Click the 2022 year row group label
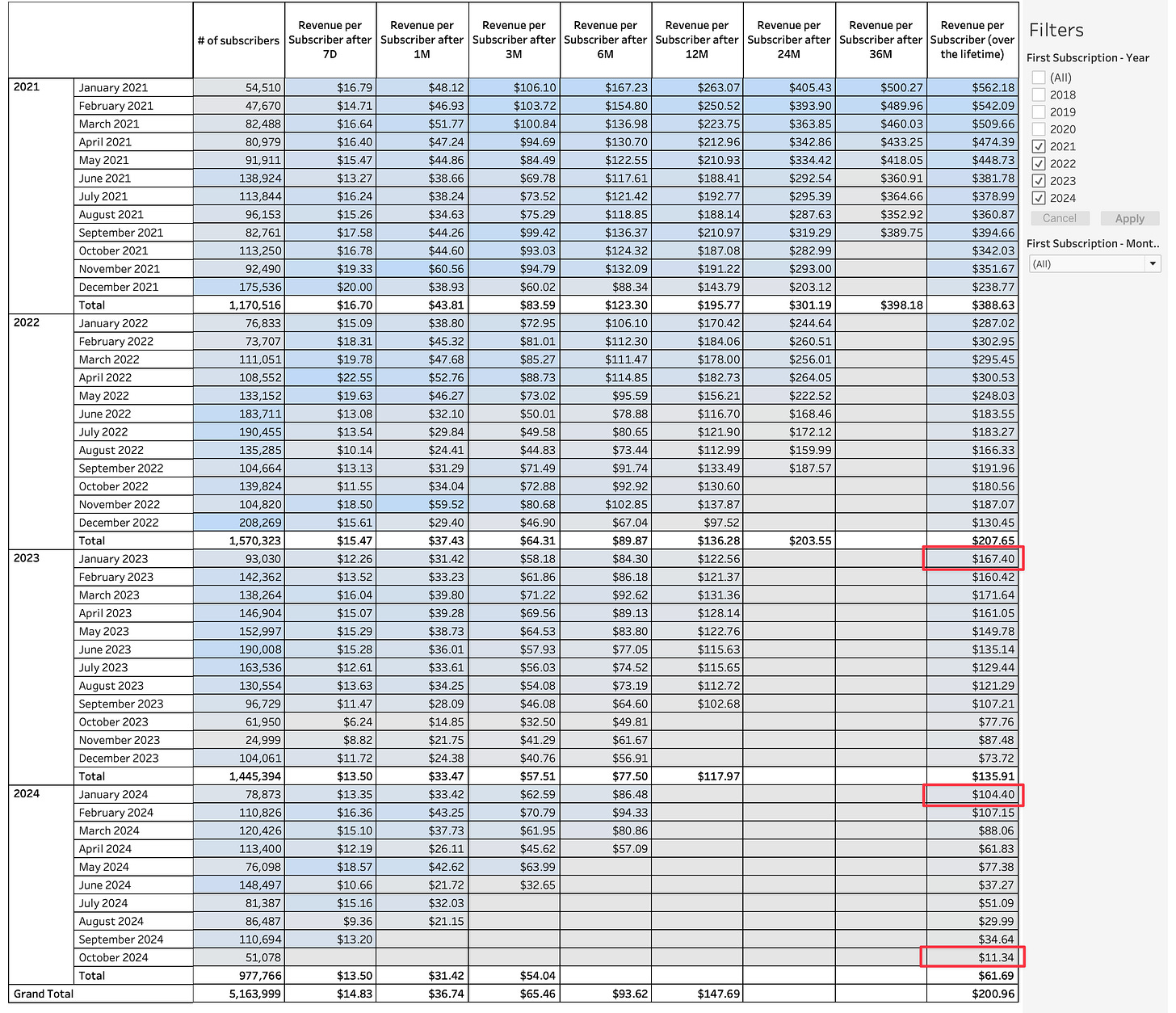The width and height of the screenshot is (1176, 1013). [27, 322]
